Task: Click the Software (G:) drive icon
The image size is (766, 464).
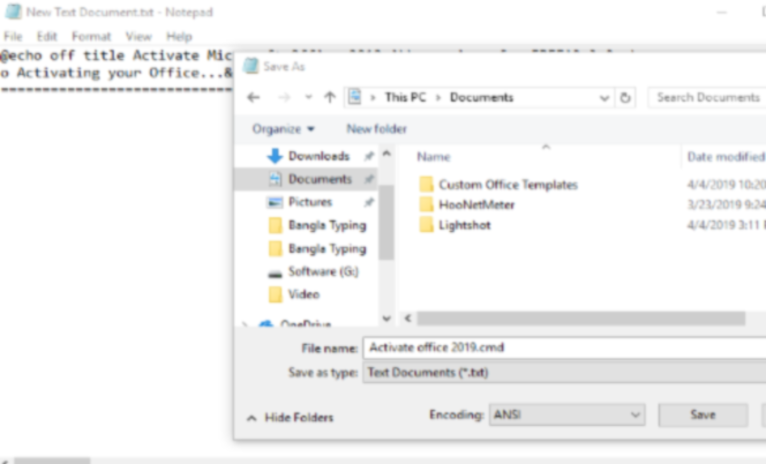Action: tap(275, 274)
